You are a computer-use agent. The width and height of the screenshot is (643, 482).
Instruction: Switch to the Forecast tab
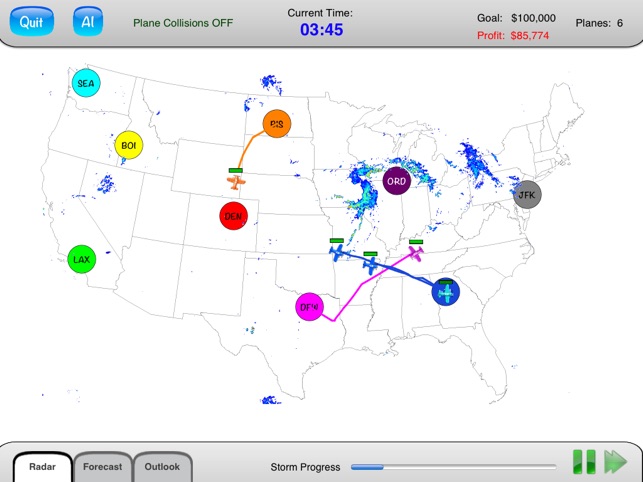(x=103, y=467)
